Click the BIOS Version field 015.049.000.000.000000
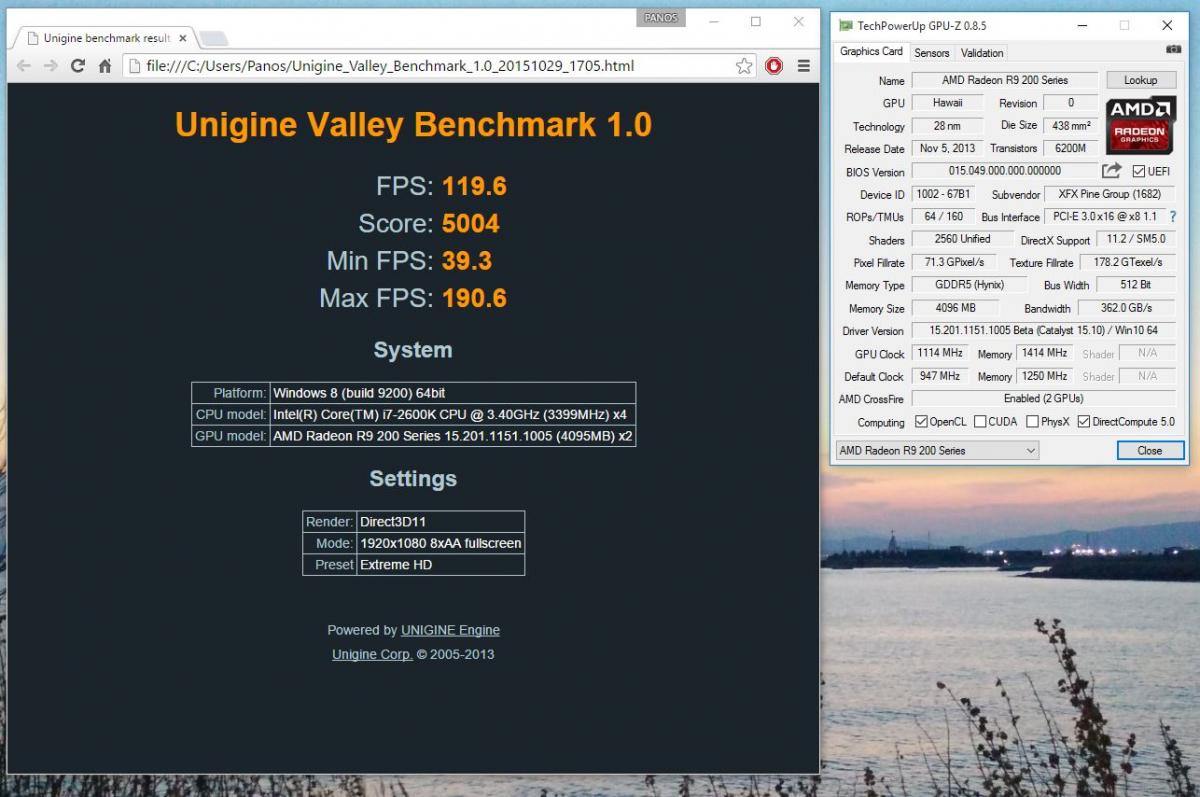 [1005, 171]
